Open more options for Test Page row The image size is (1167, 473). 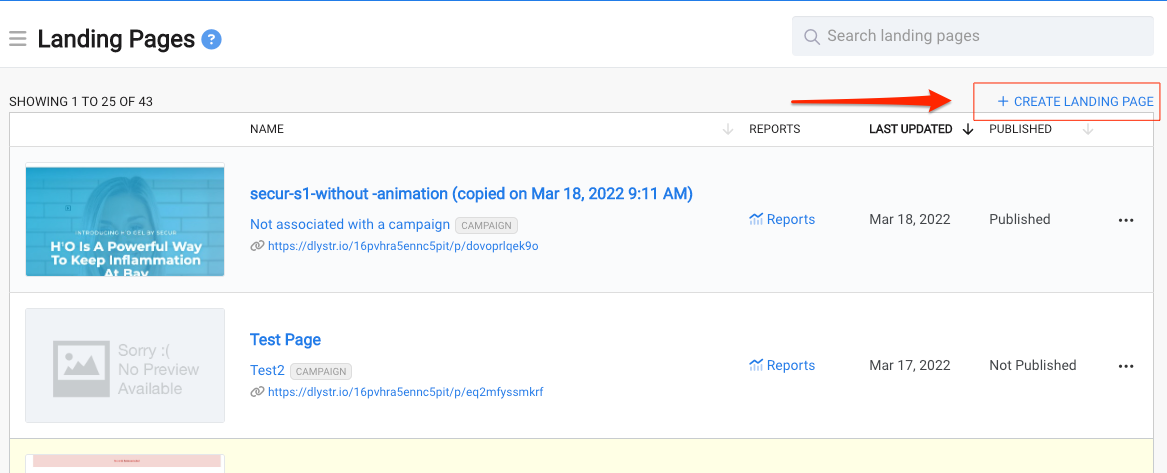(1126, 366)
